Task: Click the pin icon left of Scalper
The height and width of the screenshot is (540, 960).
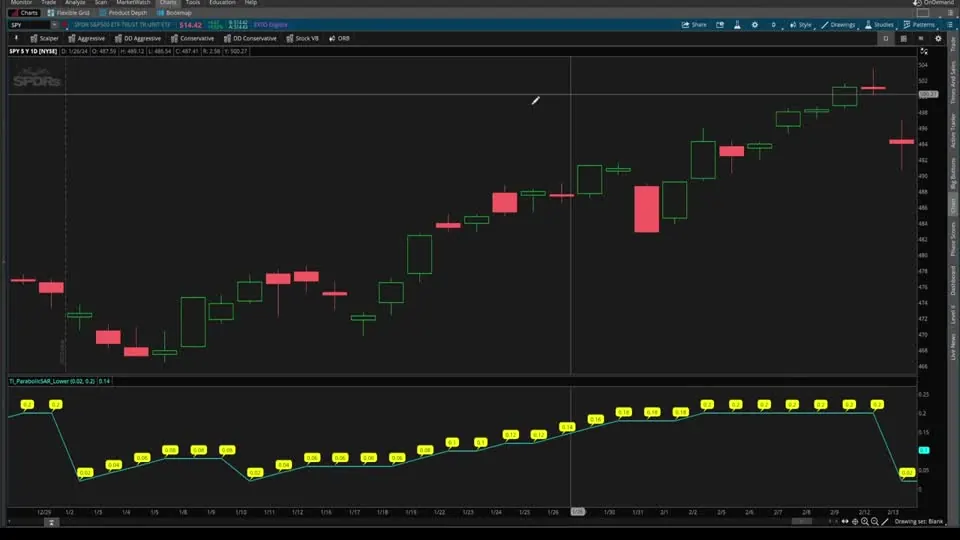Action: point(16,39)
